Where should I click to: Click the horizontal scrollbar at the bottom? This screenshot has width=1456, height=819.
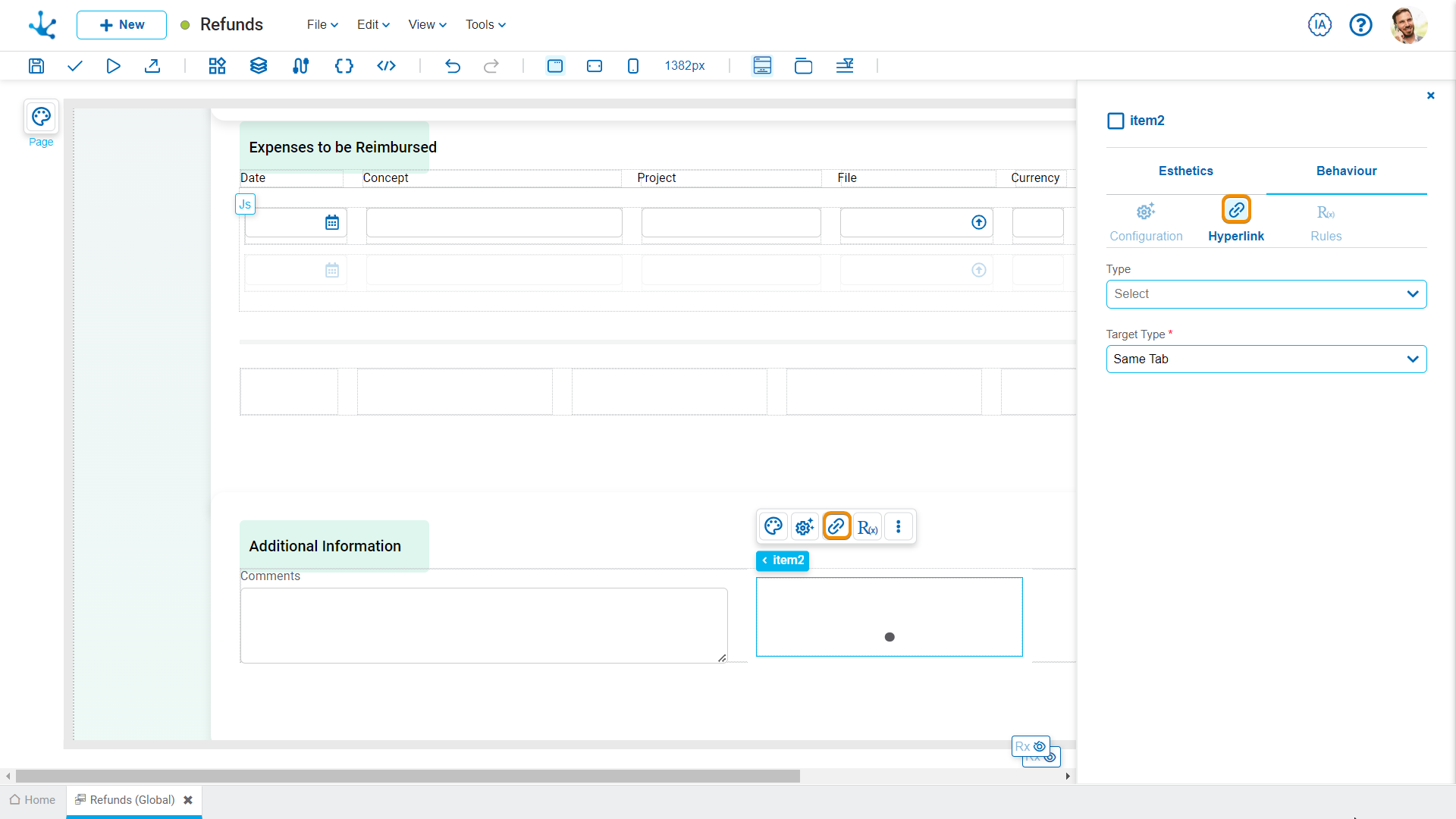coord(407,777)
